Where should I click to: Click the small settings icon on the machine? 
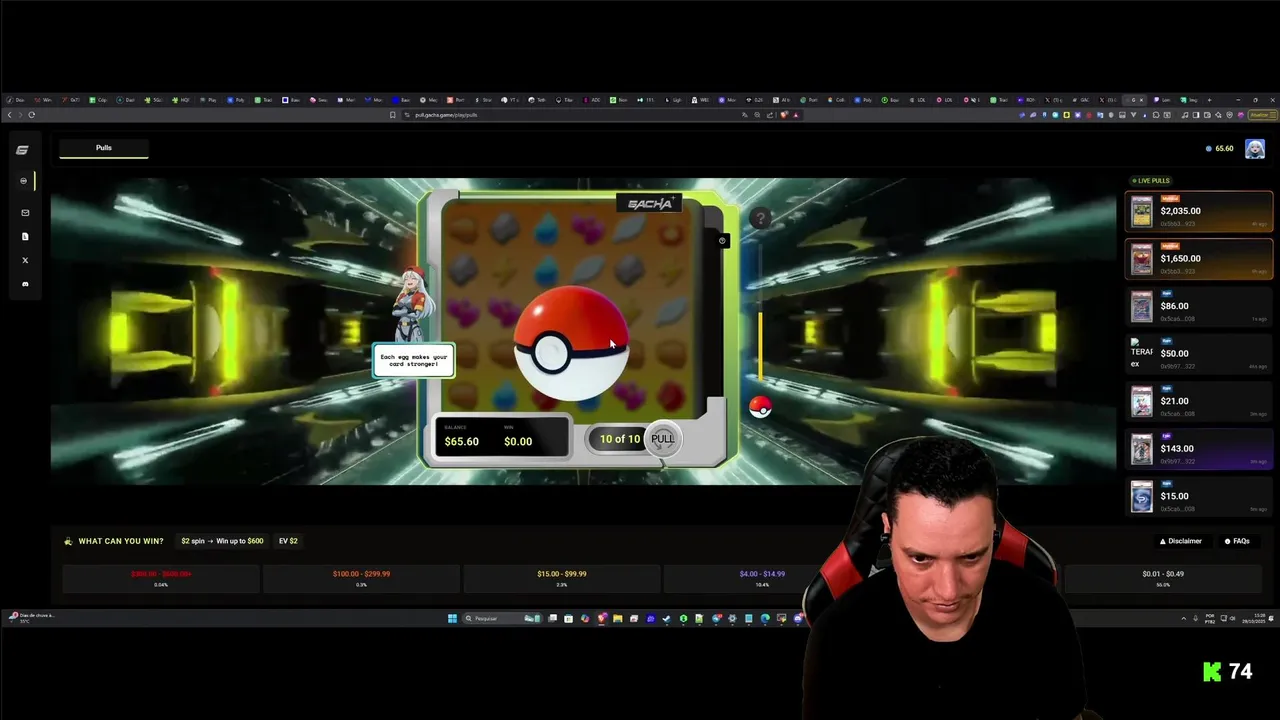722,240
